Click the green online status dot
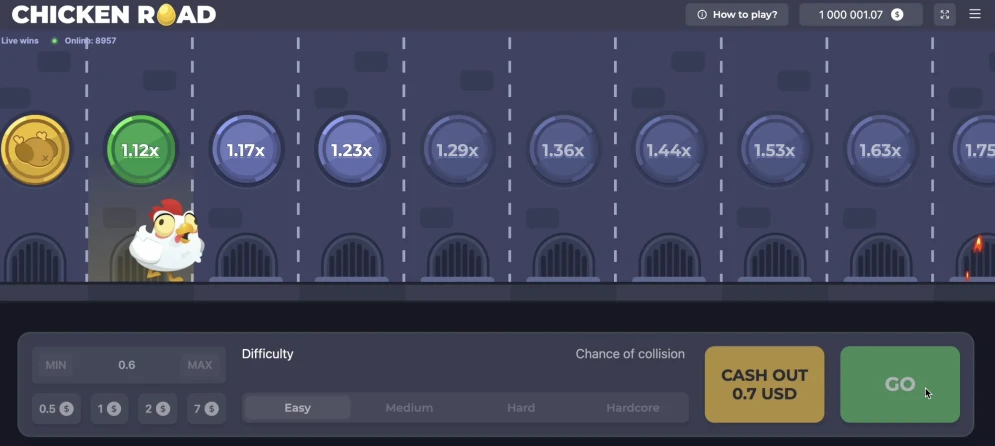This screenshot has width=995, height=446. [55, 41]
